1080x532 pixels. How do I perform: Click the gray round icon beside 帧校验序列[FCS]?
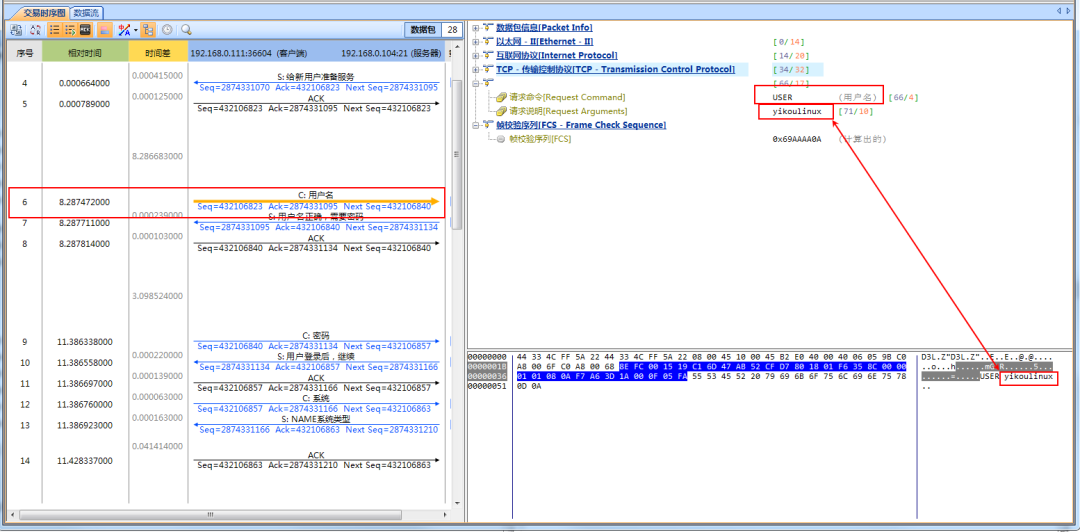click(501, 139)
